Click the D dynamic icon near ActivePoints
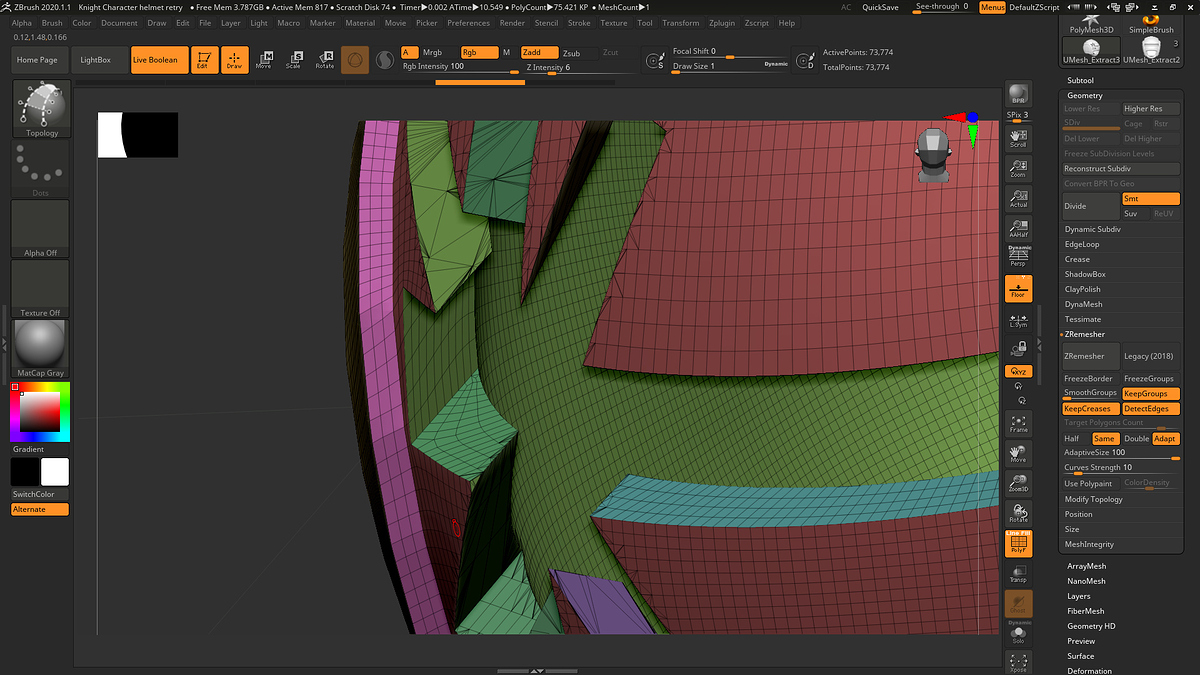 806,62
